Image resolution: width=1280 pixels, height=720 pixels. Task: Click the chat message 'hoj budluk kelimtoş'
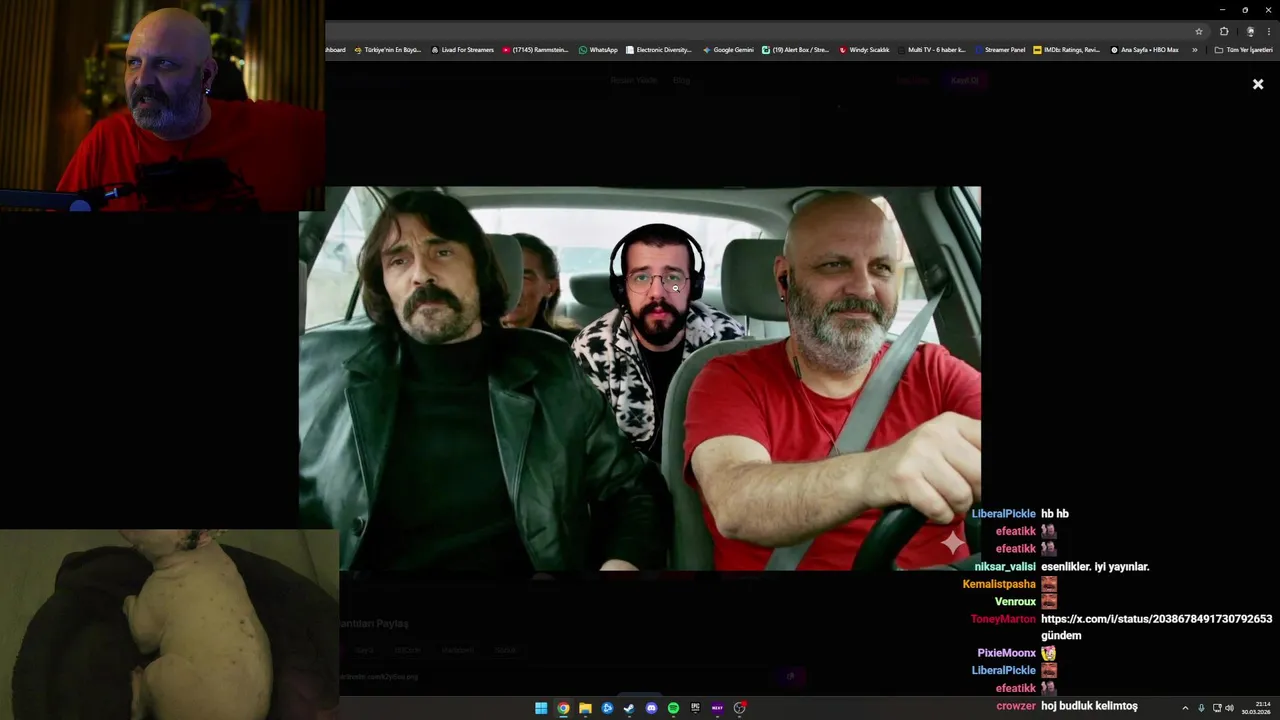[x=1089, y=706]
